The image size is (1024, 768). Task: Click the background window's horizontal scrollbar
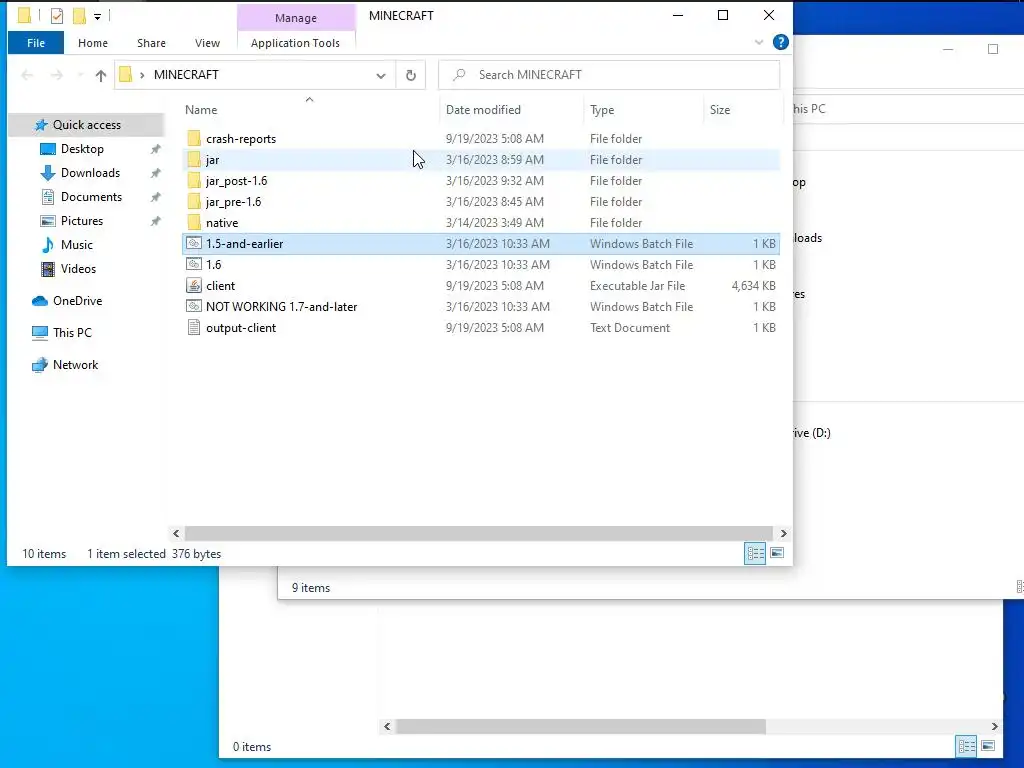click(x=581, y=726)
